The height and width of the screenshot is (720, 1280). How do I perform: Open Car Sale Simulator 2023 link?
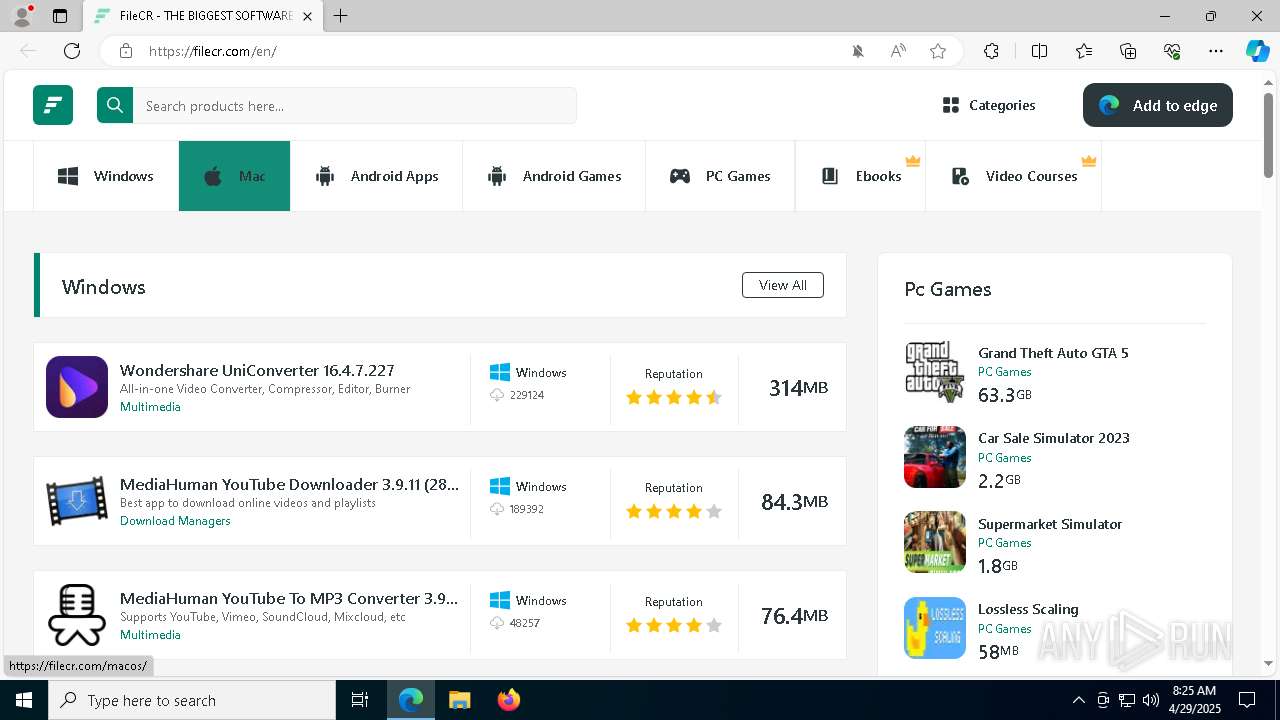click(x=1053, y=438)
